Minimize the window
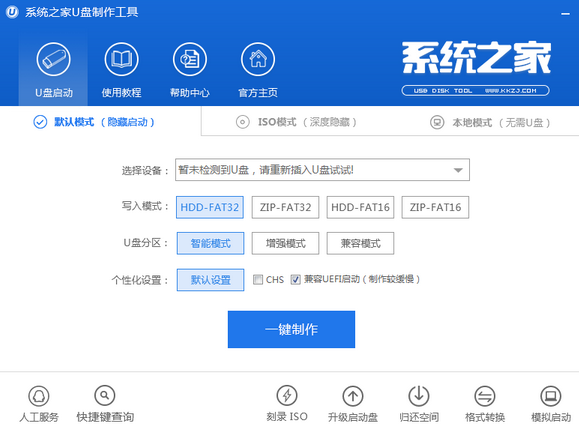This screenshot has width=579, height=424. (565, 14)
